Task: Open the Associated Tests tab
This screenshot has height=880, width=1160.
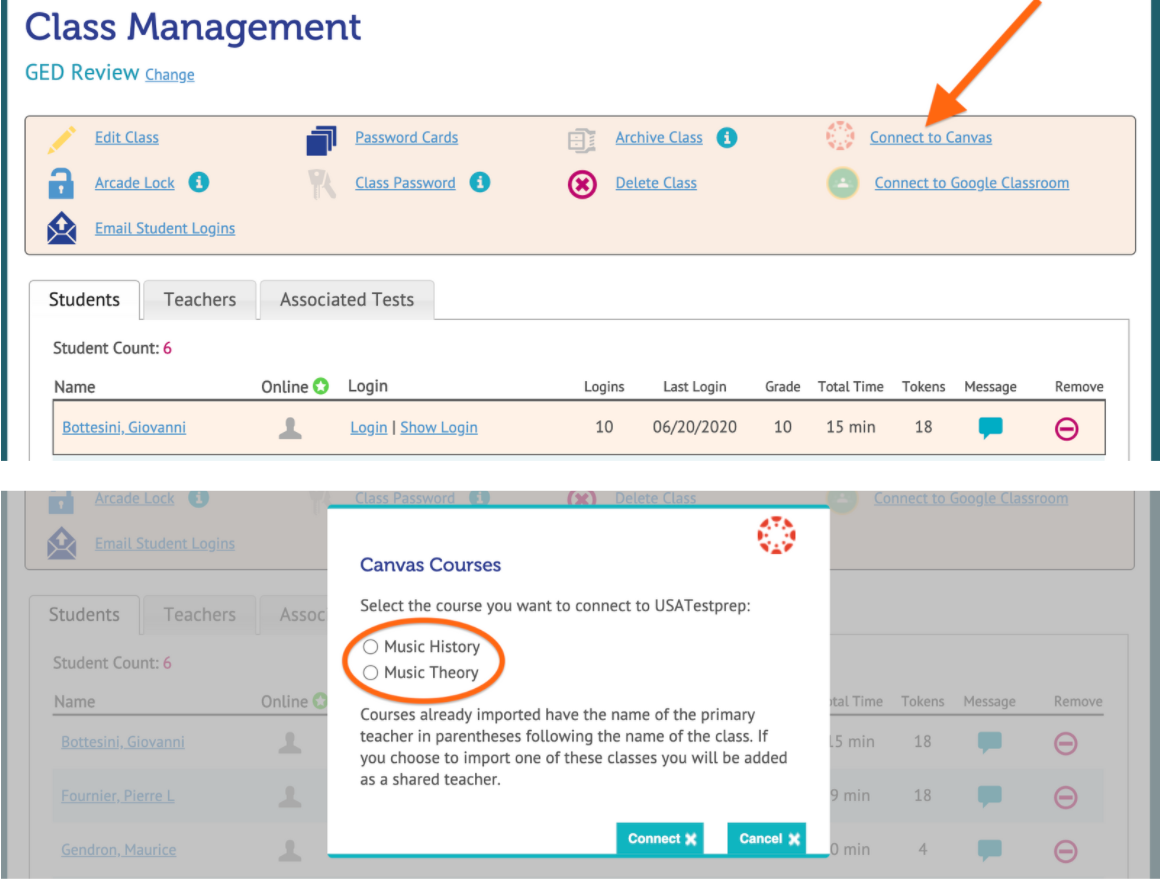Action: 347,299
